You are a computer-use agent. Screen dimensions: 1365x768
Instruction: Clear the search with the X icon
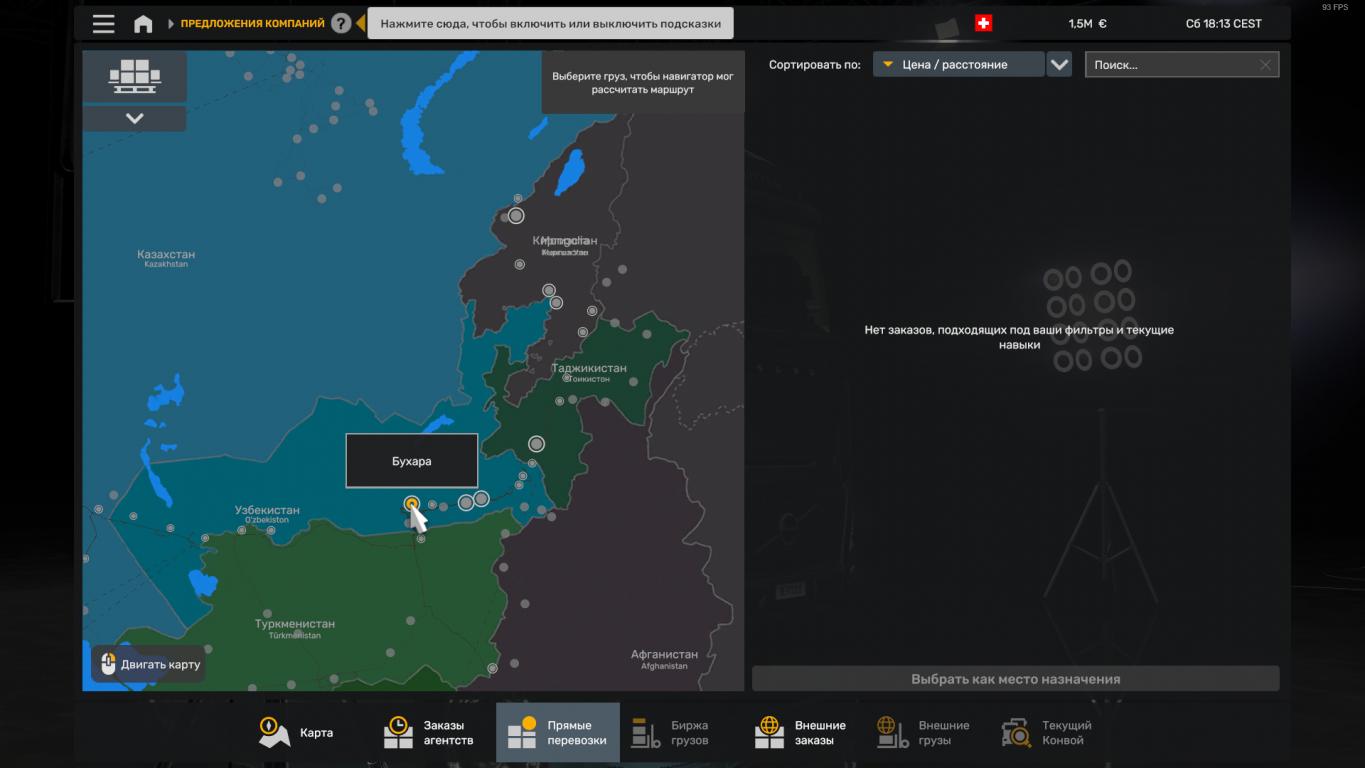(1265, 65)
